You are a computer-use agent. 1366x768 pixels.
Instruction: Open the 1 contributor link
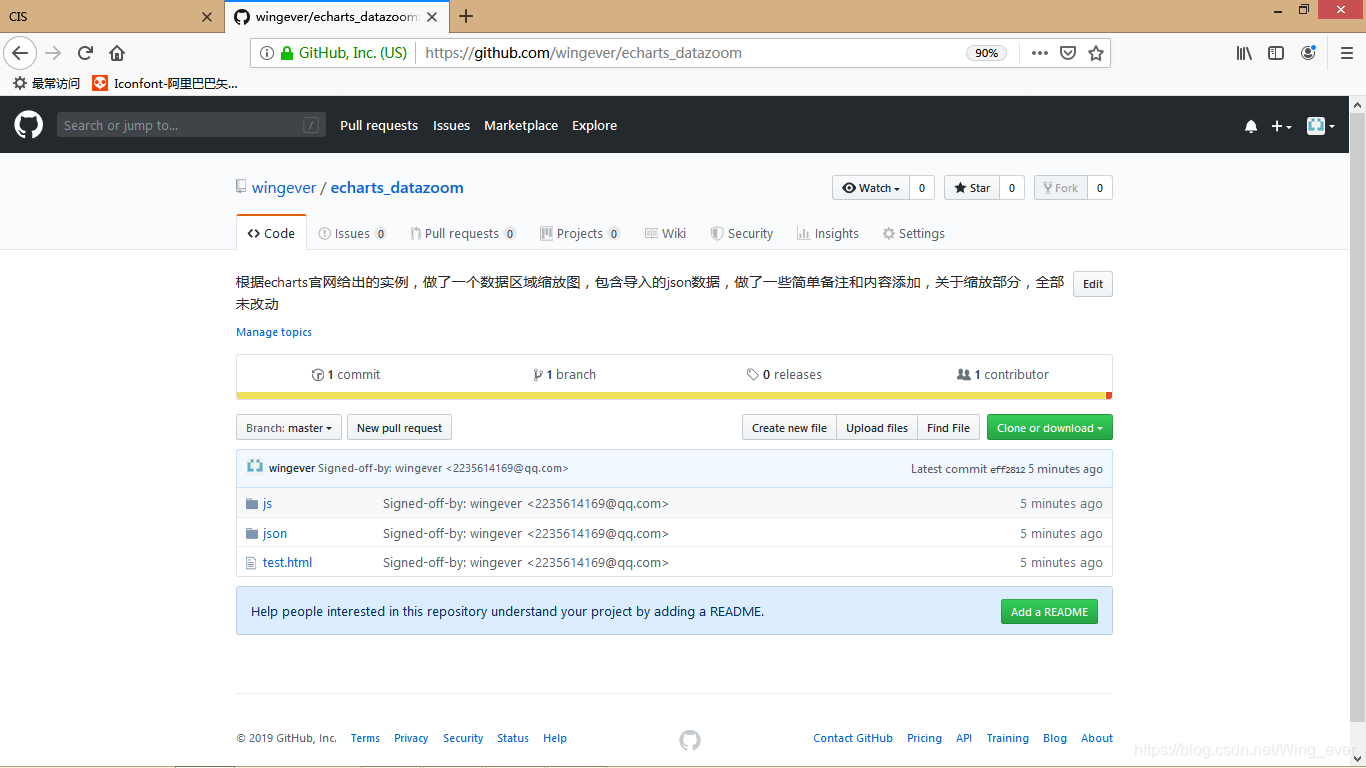(x=1003, y=375)
